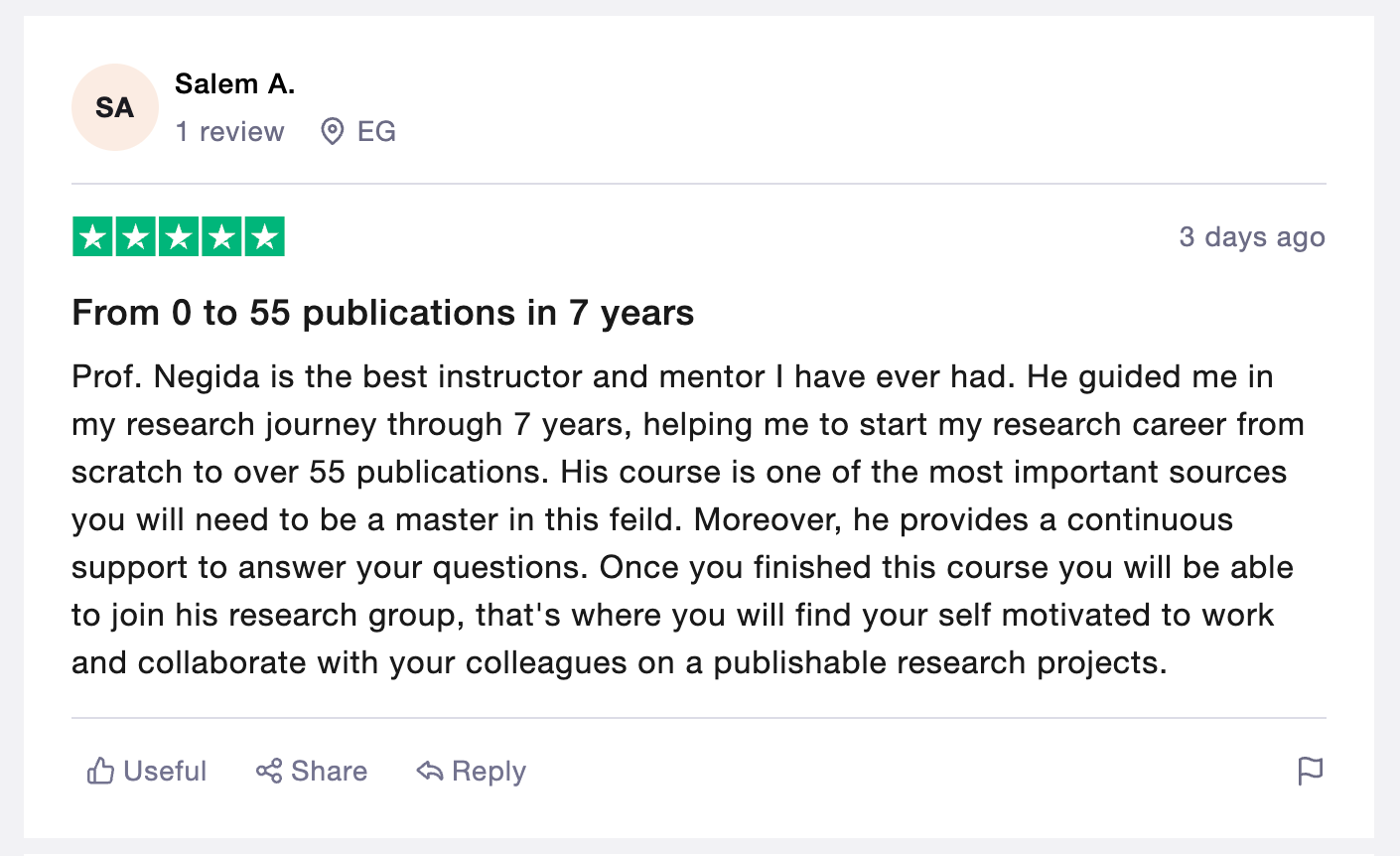This screenshot has height=856, width=1400.
Task: Click the Share text label
Action: [329, 771]
